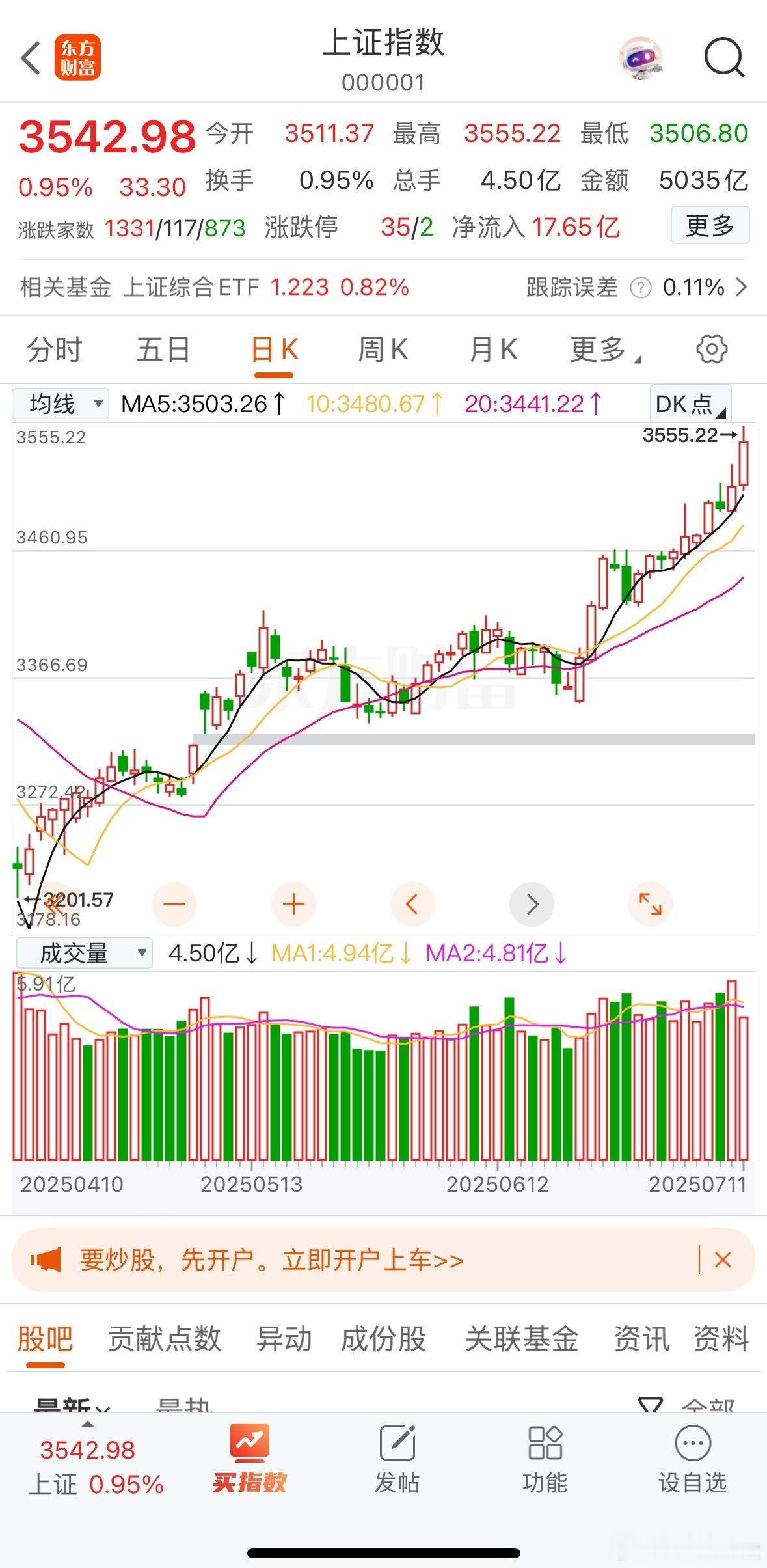
Task: Open the robot AI assistant avatar
Action: [640, 58]
